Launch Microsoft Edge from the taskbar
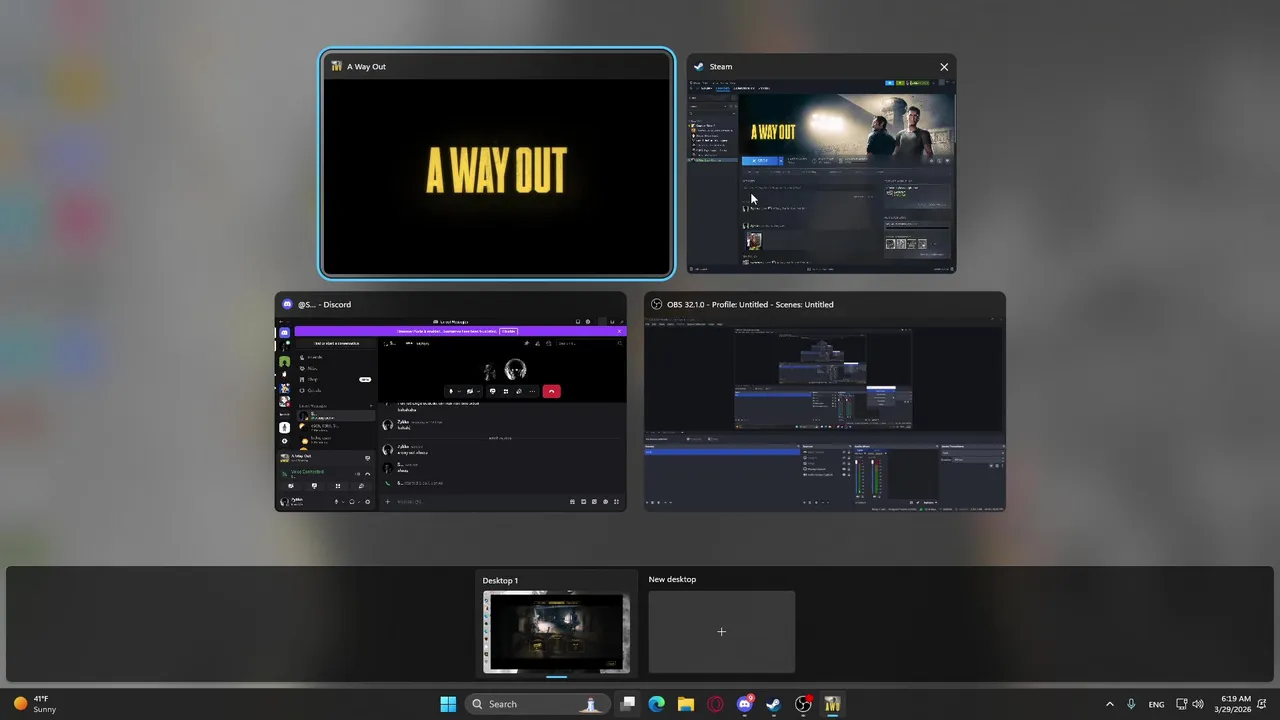The height and width of the screenshot is (720, 1280). pos(657,704)
